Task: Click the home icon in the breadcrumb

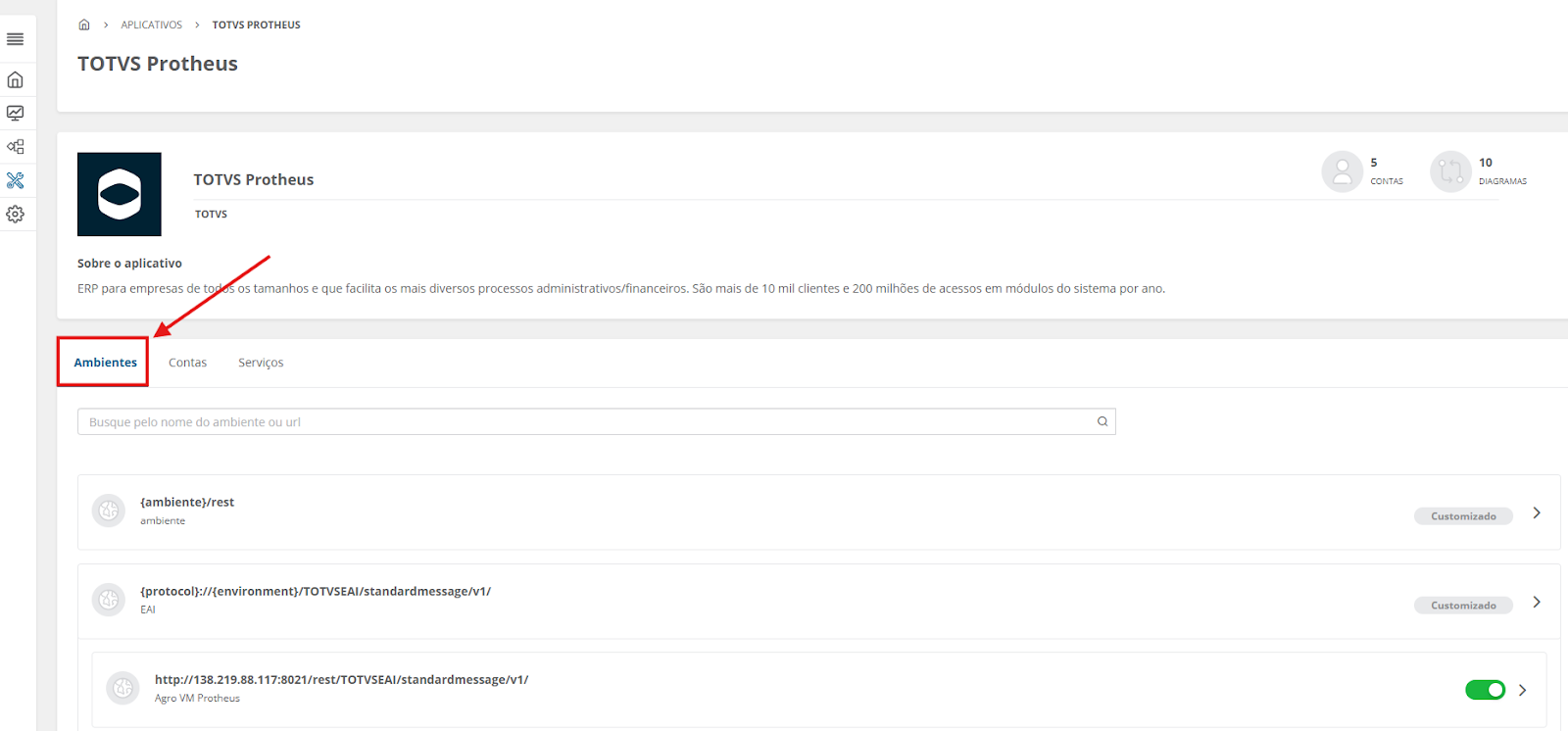Action: [84, 24]
